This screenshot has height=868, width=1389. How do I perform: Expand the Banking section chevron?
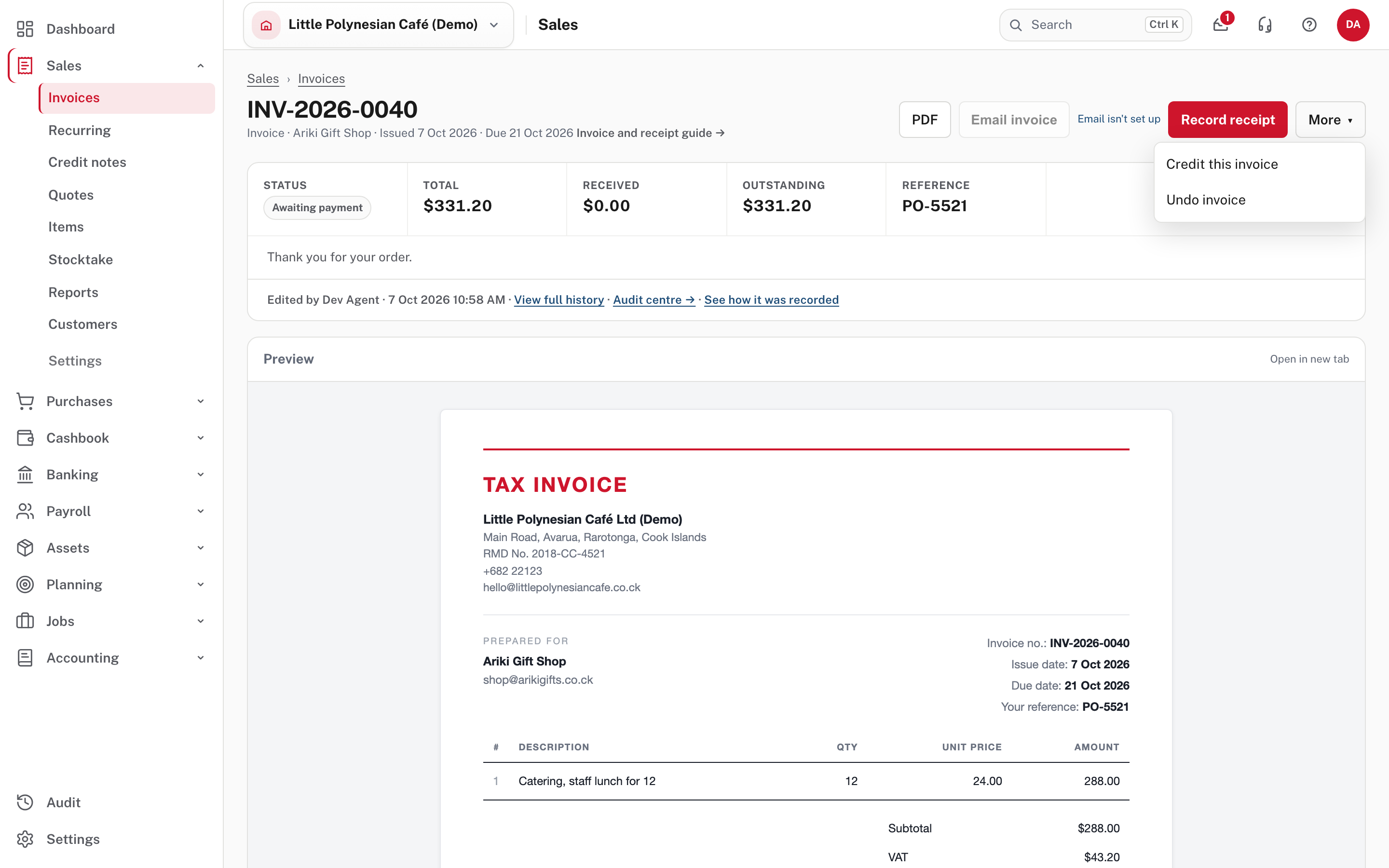click(200, 475)
